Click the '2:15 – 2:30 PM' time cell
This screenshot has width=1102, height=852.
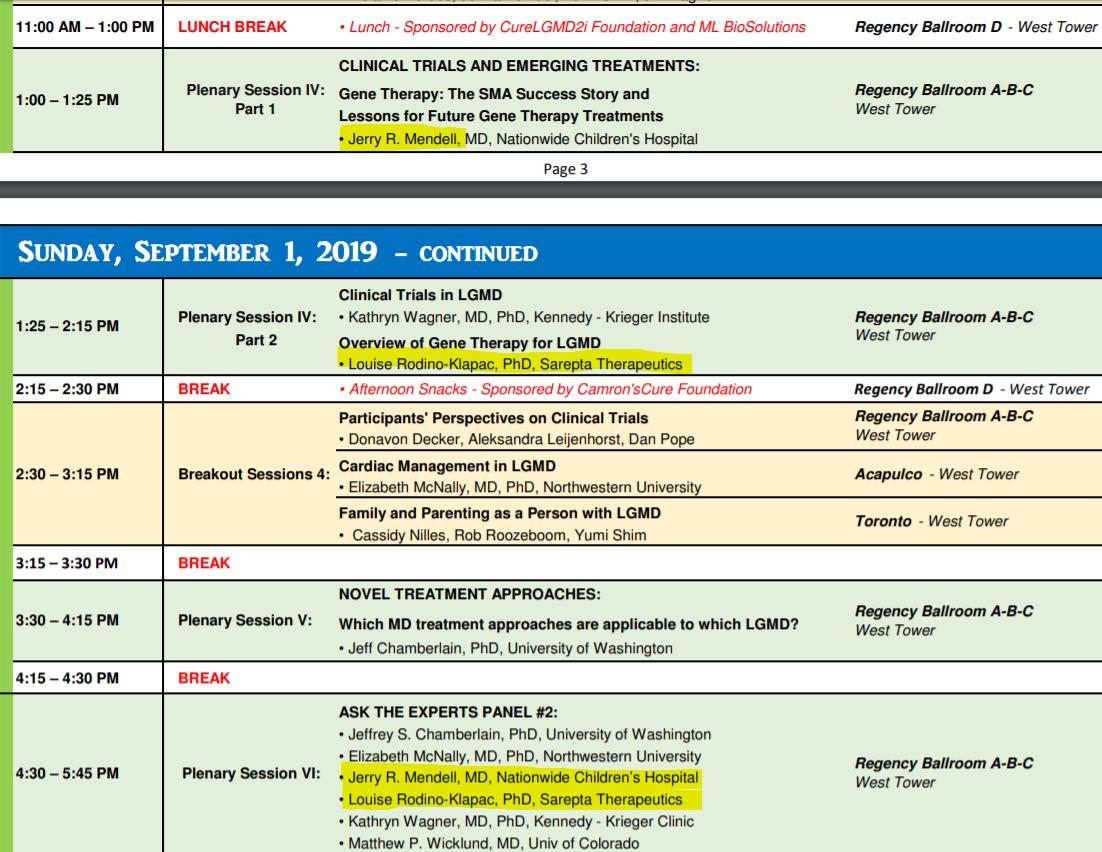pos(67,389)
